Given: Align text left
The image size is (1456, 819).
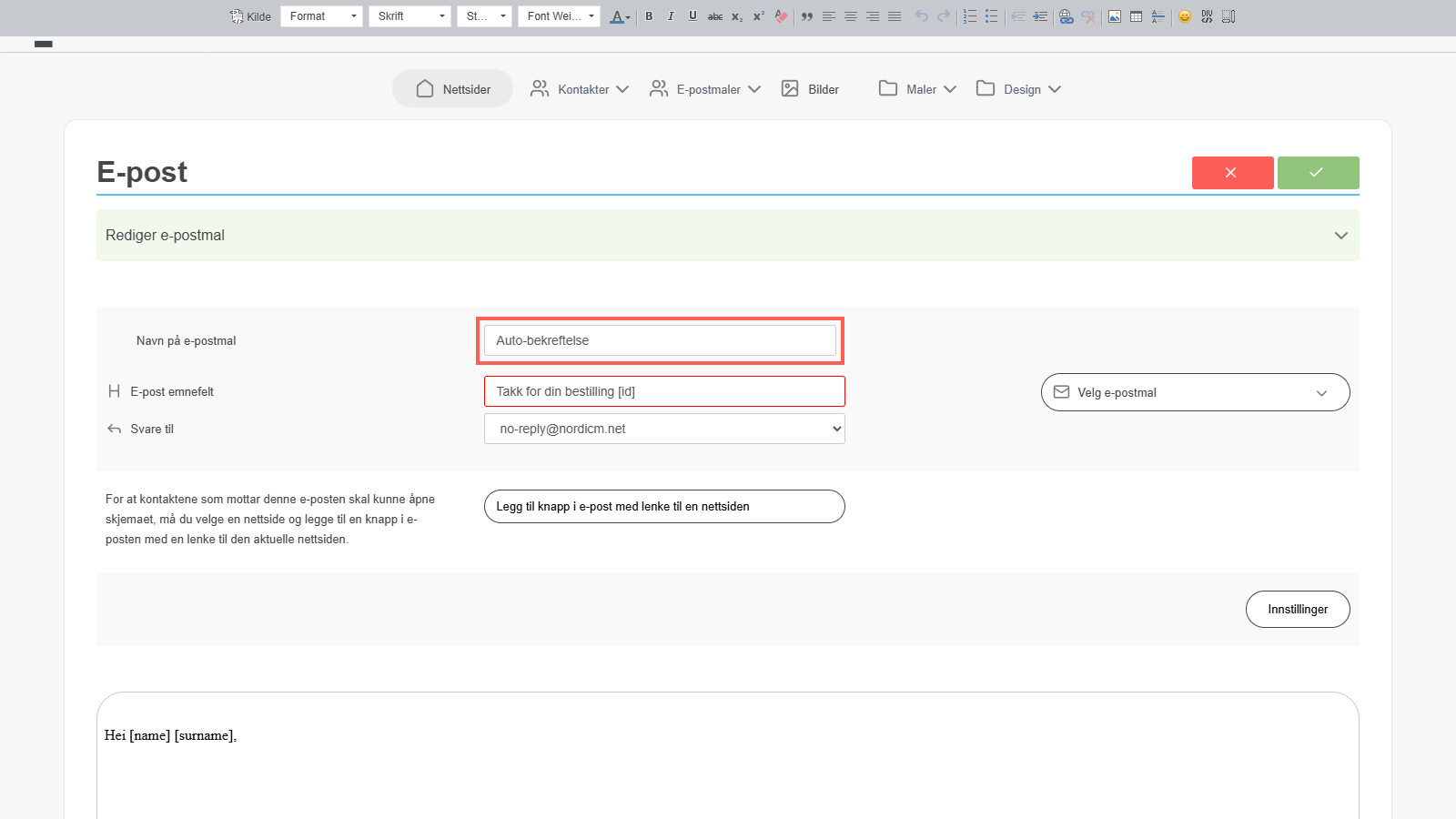Looking at the screenshot, I should pos(829,16).
